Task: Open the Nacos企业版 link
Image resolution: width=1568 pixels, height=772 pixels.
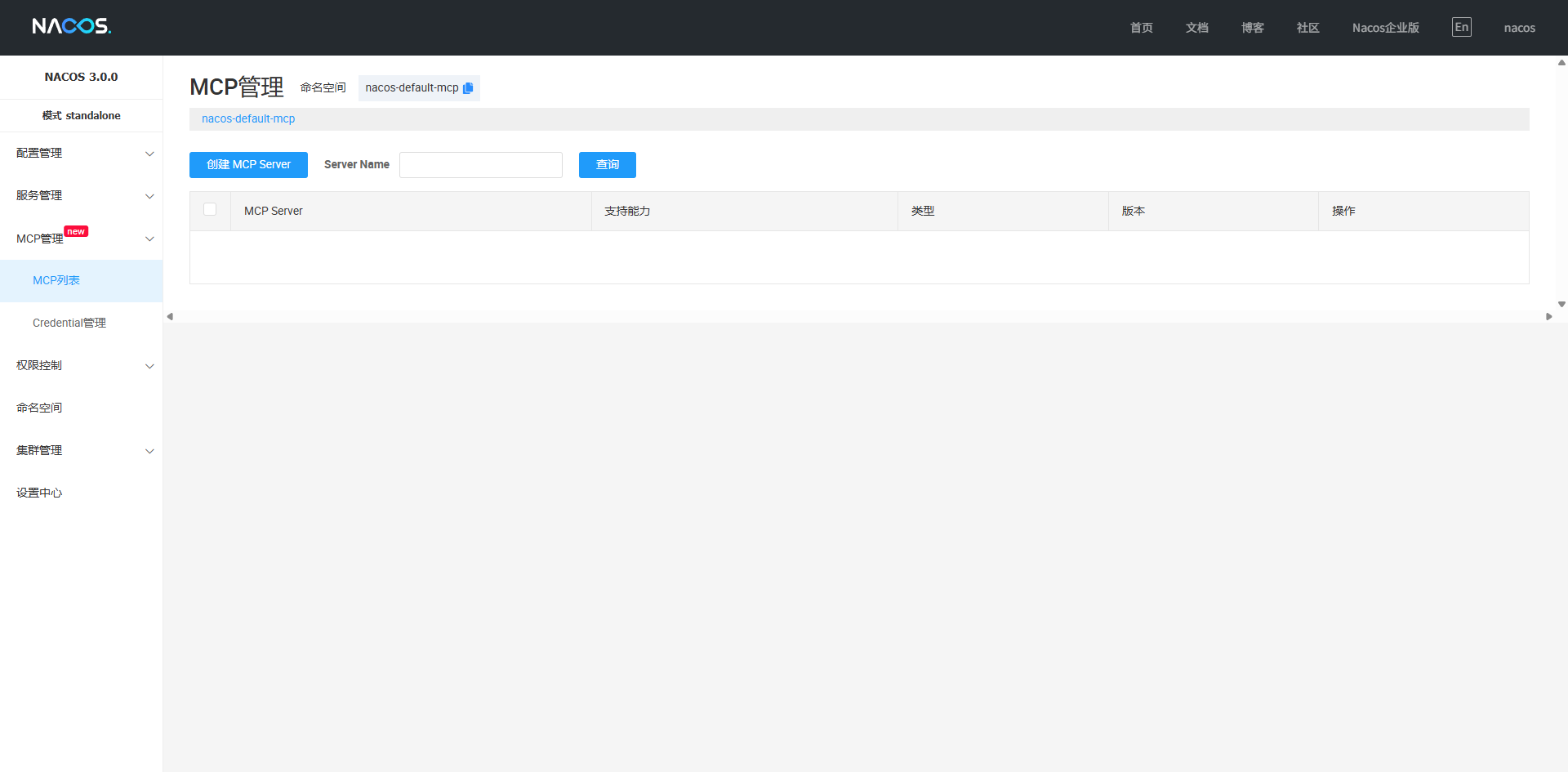Action: [x=1386, y=28]
